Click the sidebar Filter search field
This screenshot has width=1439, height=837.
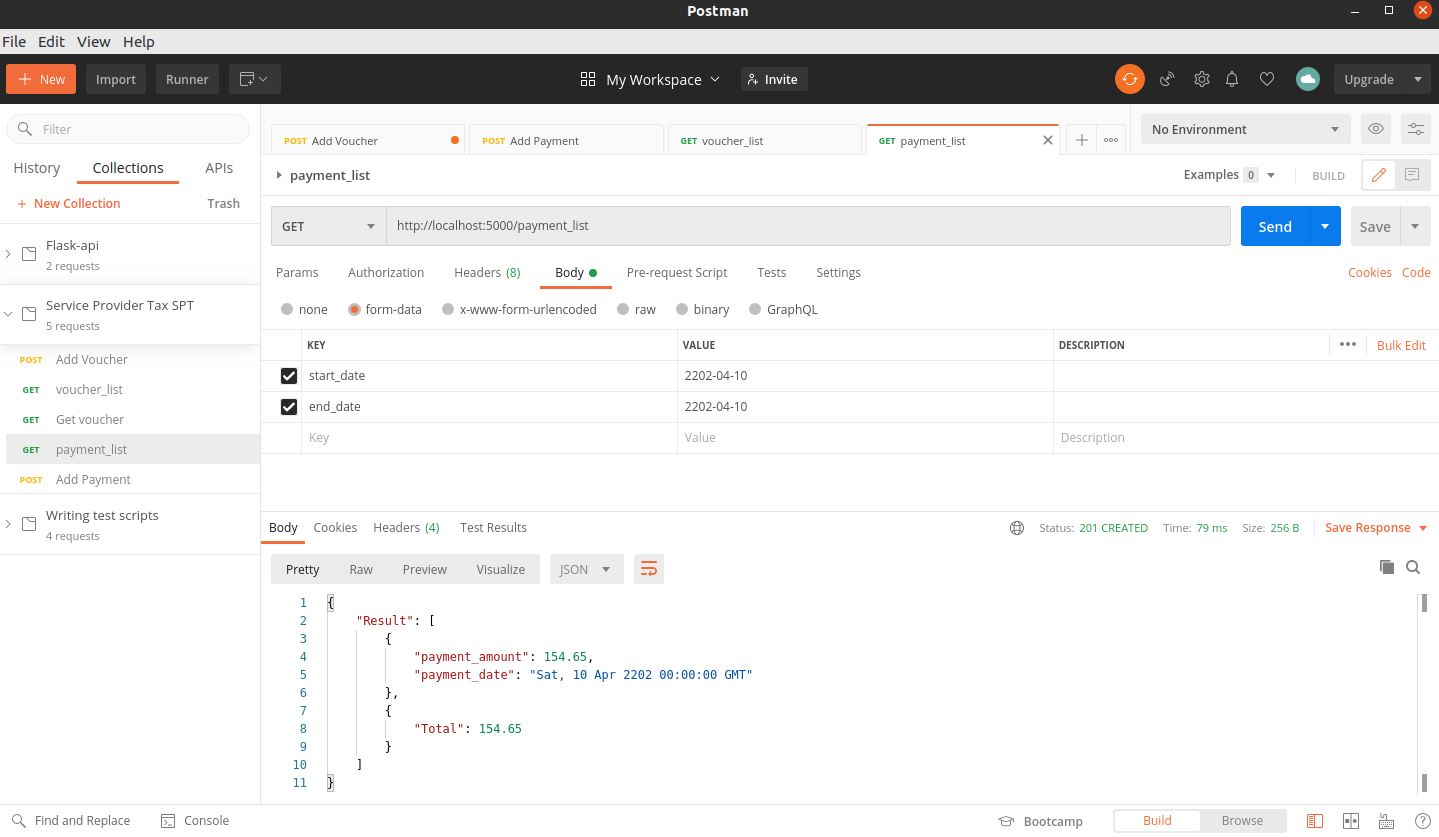pos(128,129)
